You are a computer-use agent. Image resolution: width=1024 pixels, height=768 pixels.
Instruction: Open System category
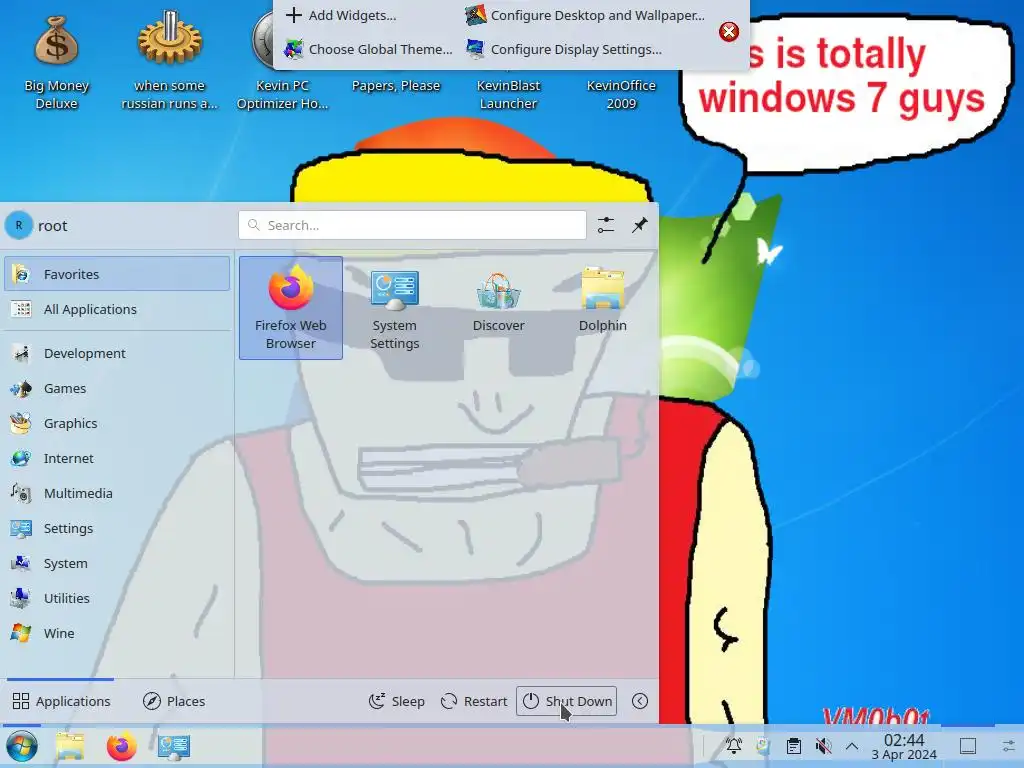point(117,563)
